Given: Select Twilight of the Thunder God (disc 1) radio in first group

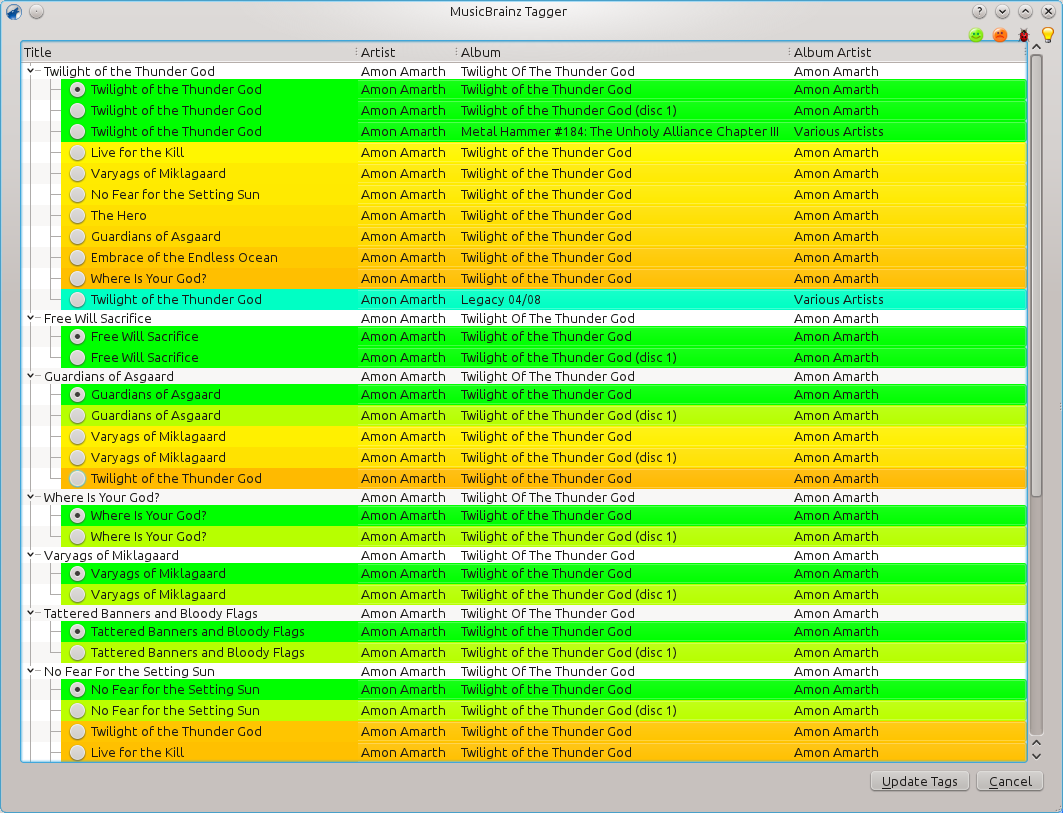Looking at the screenshot, I should click(78, 111).
